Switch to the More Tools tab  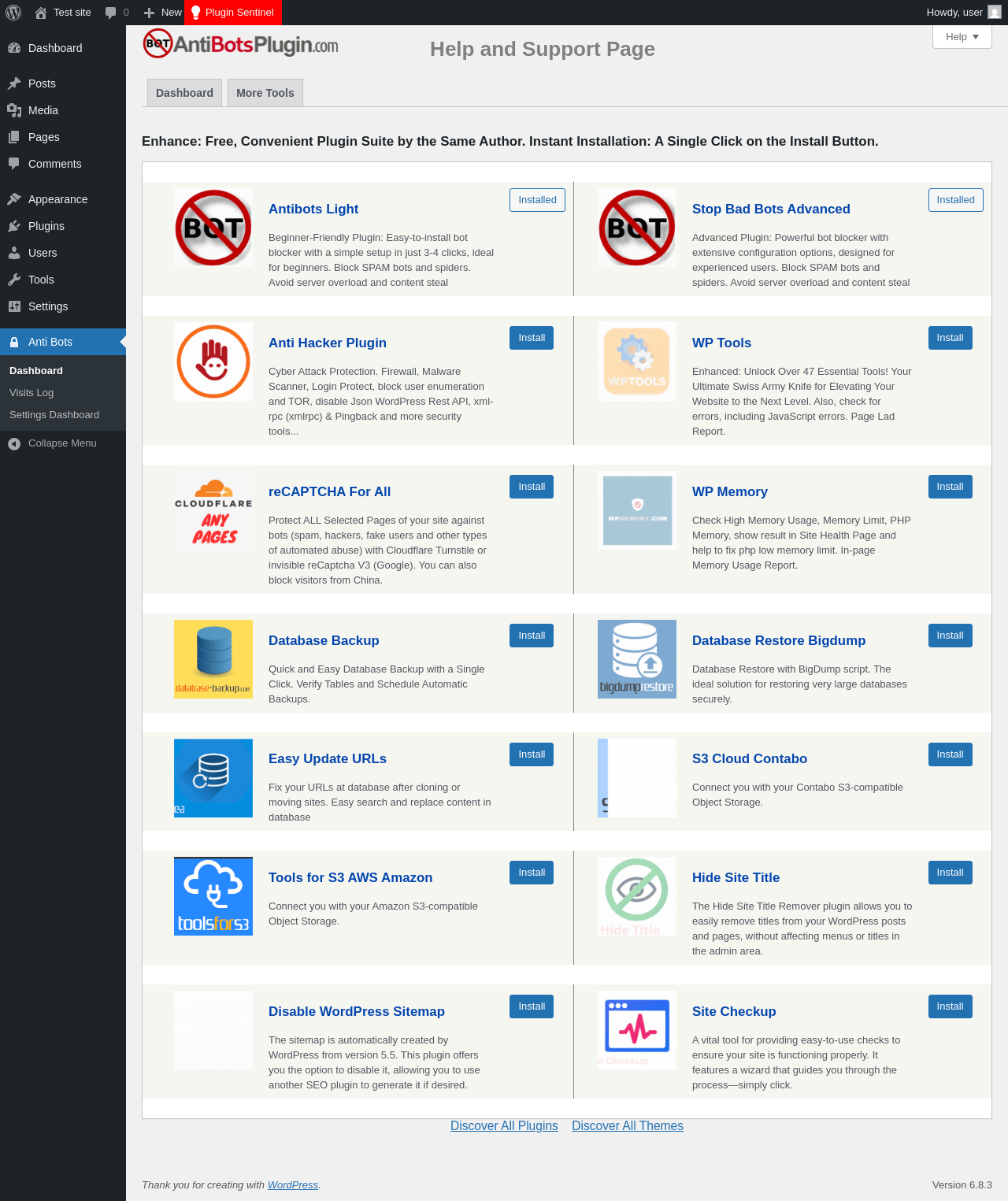pos(265,93)
